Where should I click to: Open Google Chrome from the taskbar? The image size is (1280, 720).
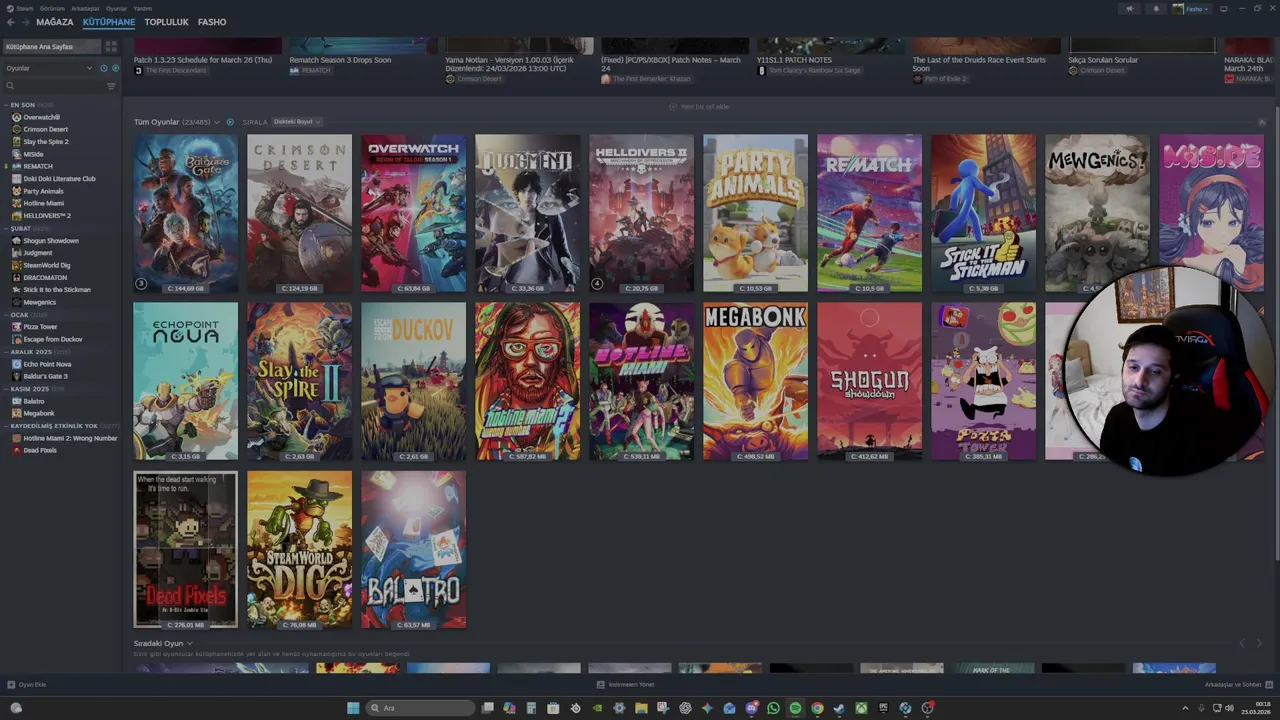(817, 708)
